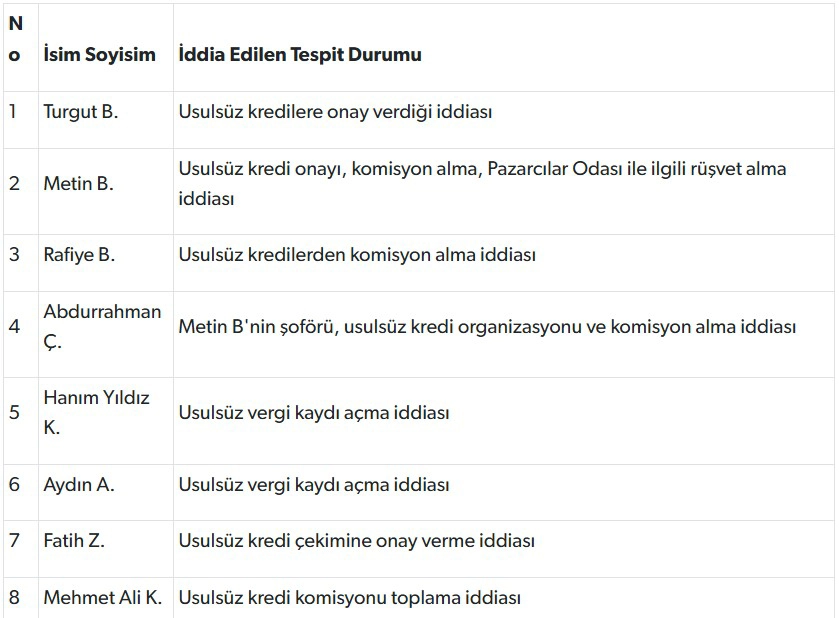Click the "İsim Soyisim" column header
The height and width of the screenshot is (618, 839).
99,55
